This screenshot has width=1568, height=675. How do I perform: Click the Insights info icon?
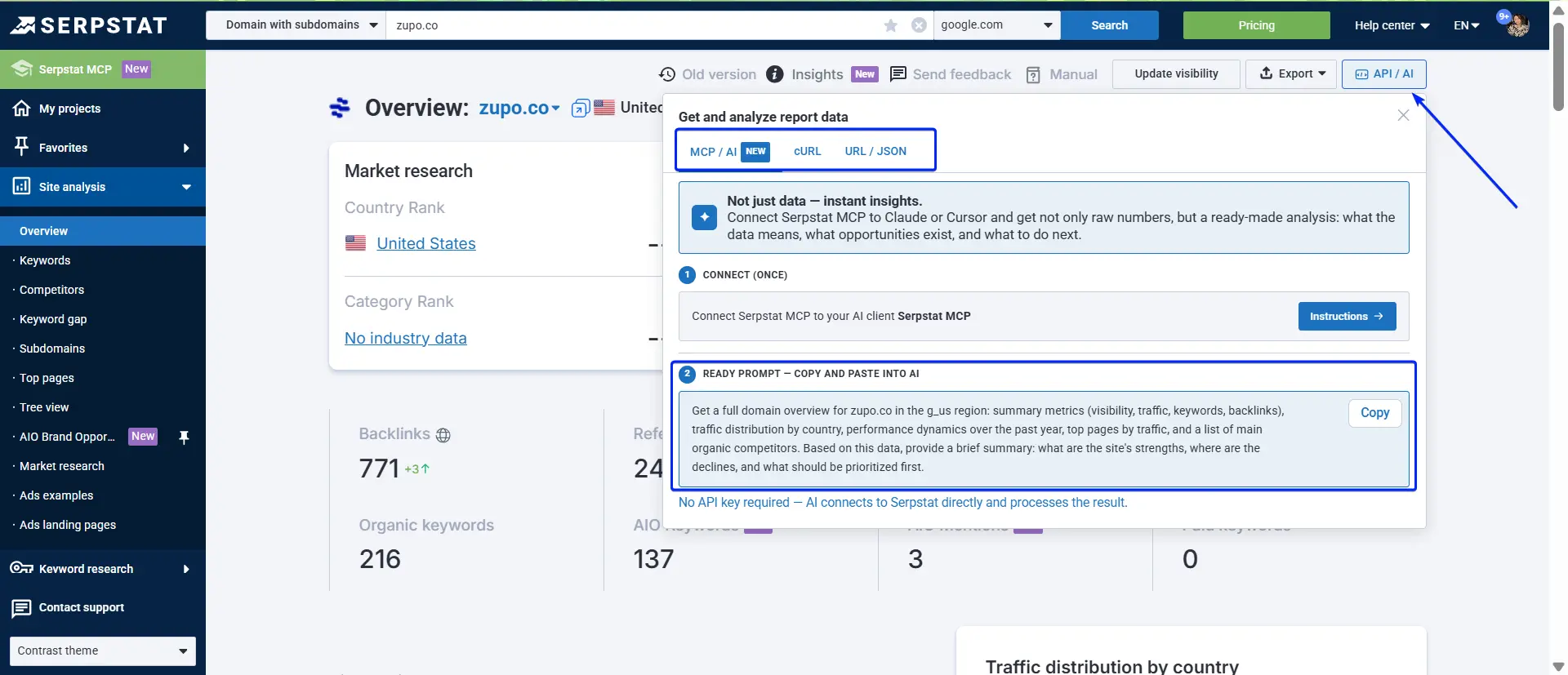[x=775, y=74]
